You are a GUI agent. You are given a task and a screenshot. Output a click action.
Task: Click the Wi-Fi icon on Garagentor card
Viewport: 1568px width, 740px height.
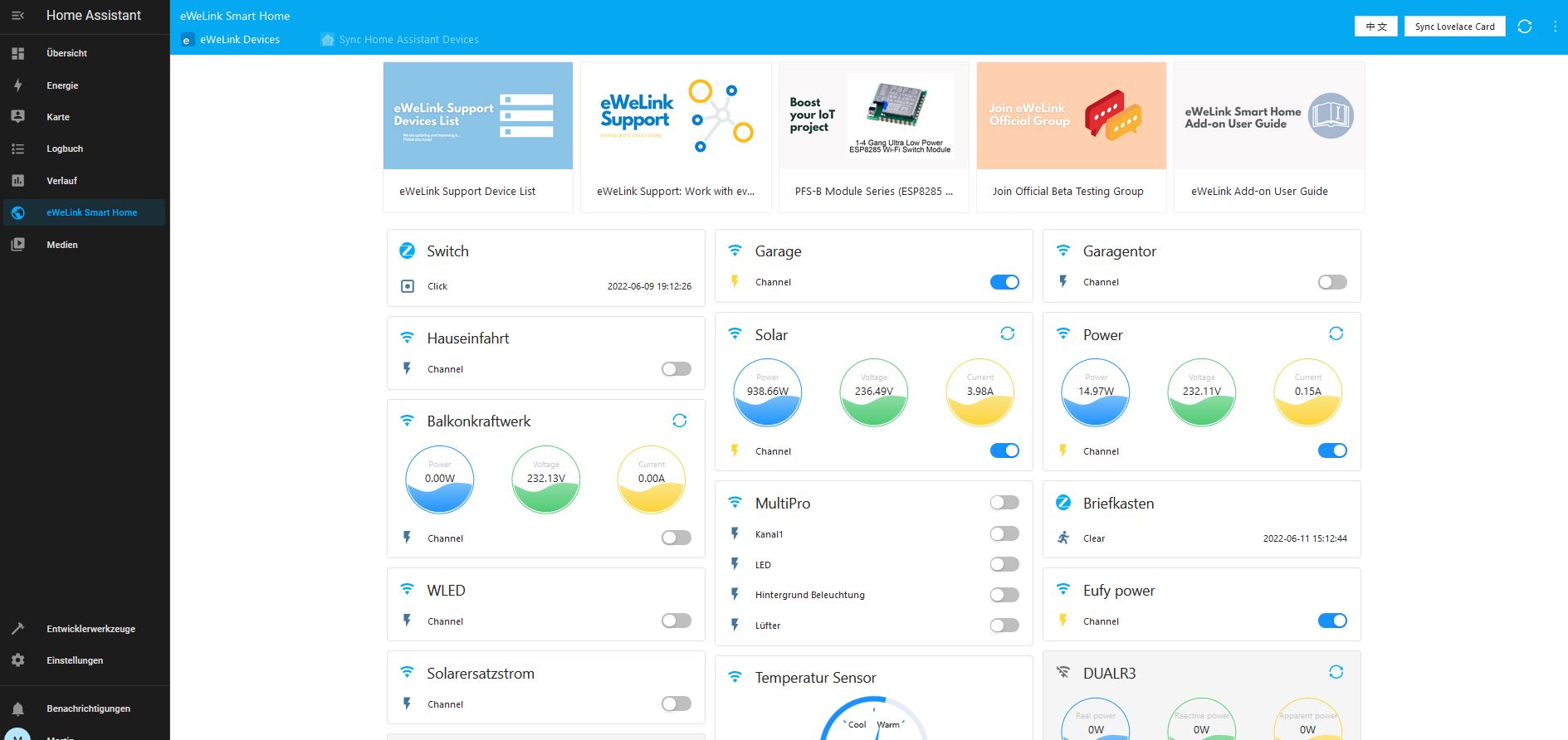pos(1063,250)
